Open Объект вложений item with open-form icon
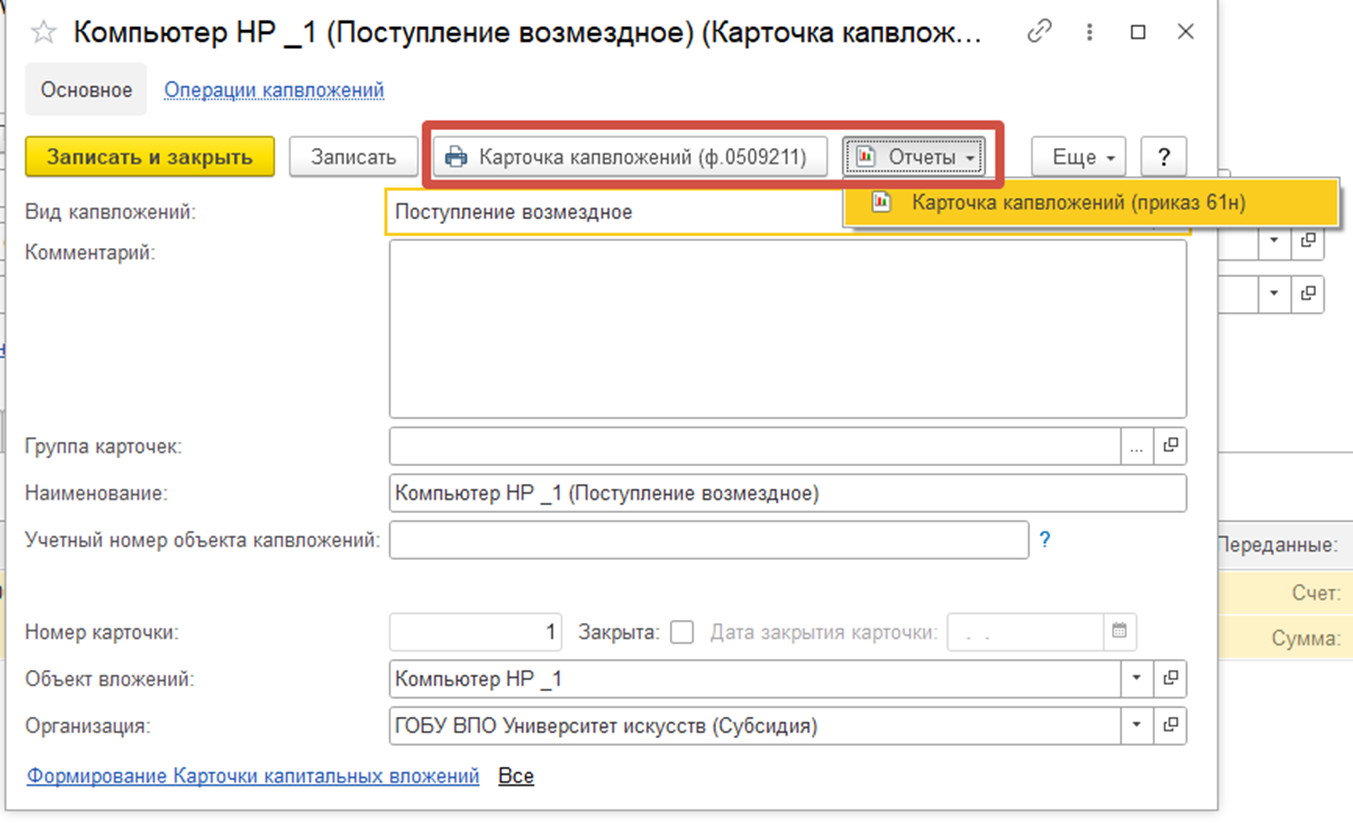The width and height of the screenshot is (1353, 836). click(x=1170, y=679)
